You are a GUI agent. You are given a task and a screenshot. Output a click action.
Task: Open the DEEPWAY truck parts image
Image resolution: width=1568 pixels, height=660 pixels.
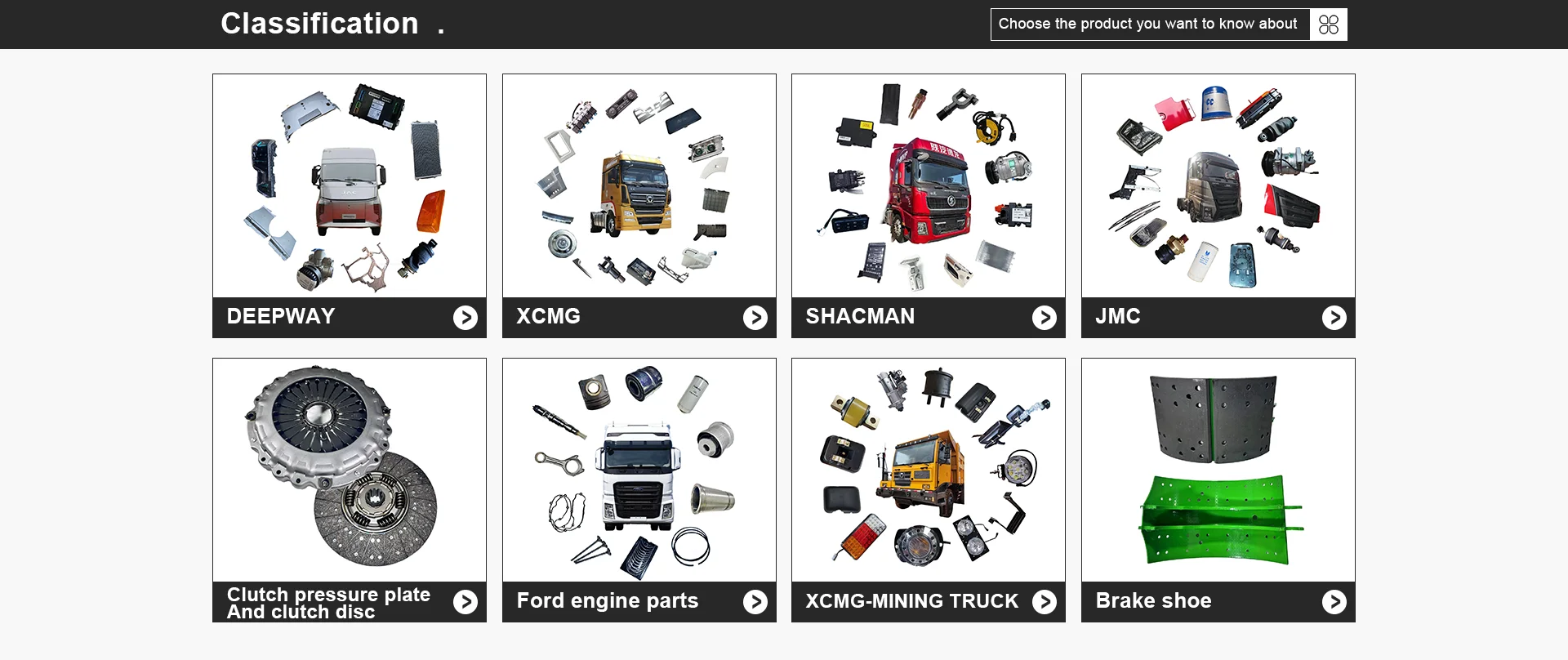[350, 186]
